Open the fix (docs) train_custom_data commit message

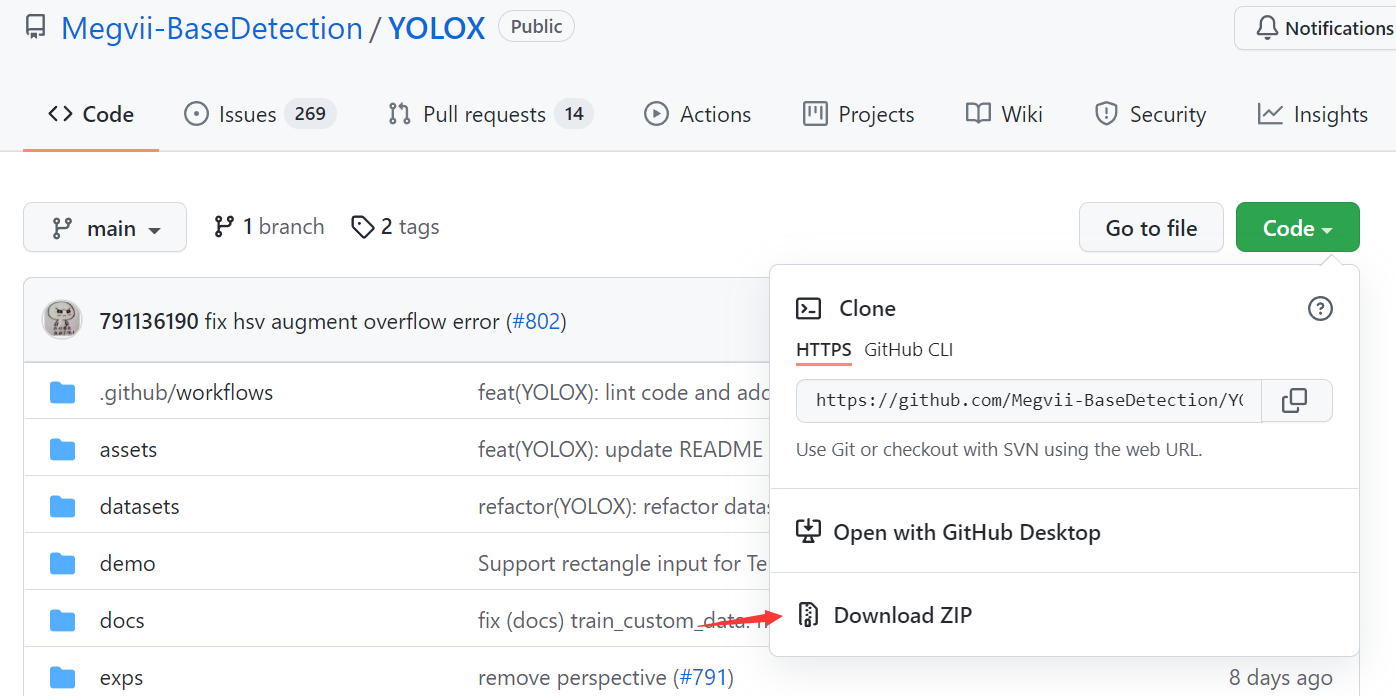623,620
